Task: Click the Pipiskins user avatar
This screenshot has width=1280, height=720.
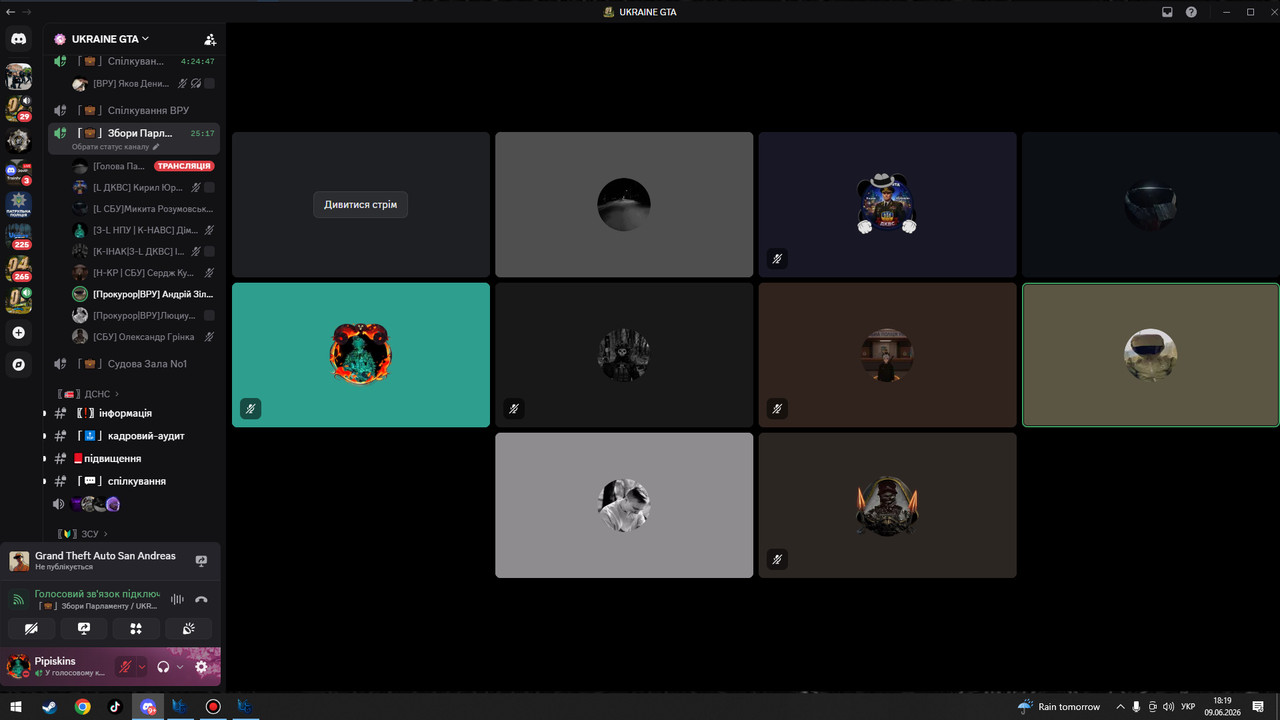Action: pos(18,667)
